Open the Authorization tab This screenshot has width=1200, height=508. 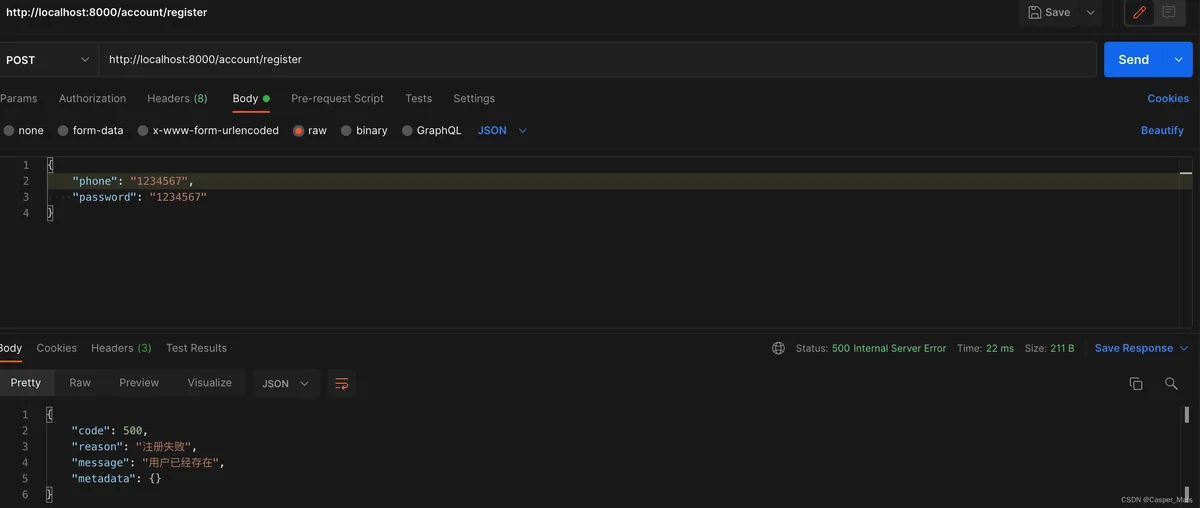point(92,99)
